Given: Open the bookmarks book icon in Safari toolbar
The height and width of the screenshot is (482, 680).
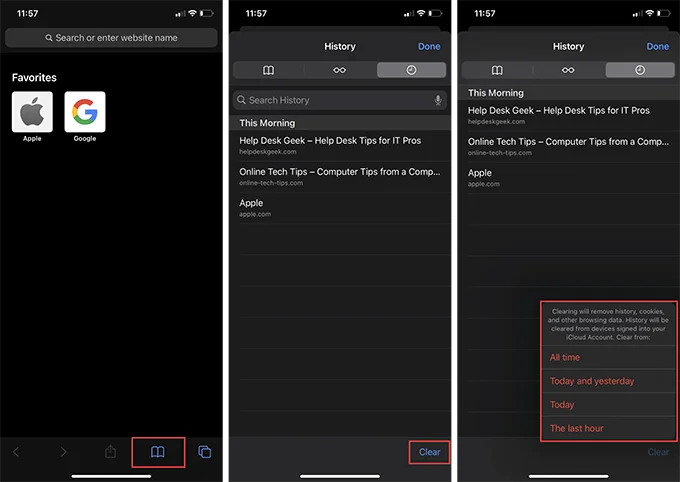Looking at the screenshot, I should coord(158,452).
